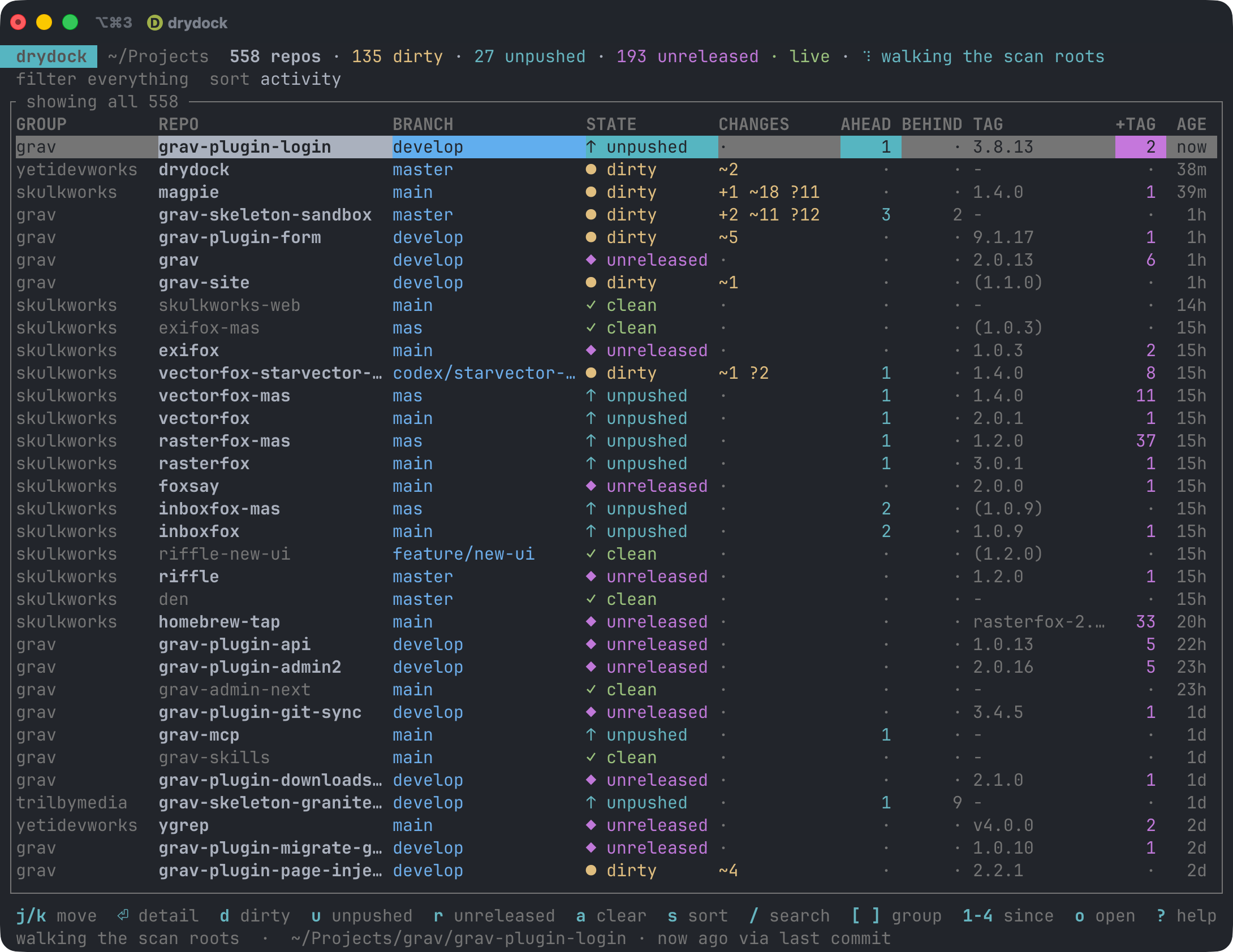Click tag '3.8.13' on selected row

[x=1003, y=147]
